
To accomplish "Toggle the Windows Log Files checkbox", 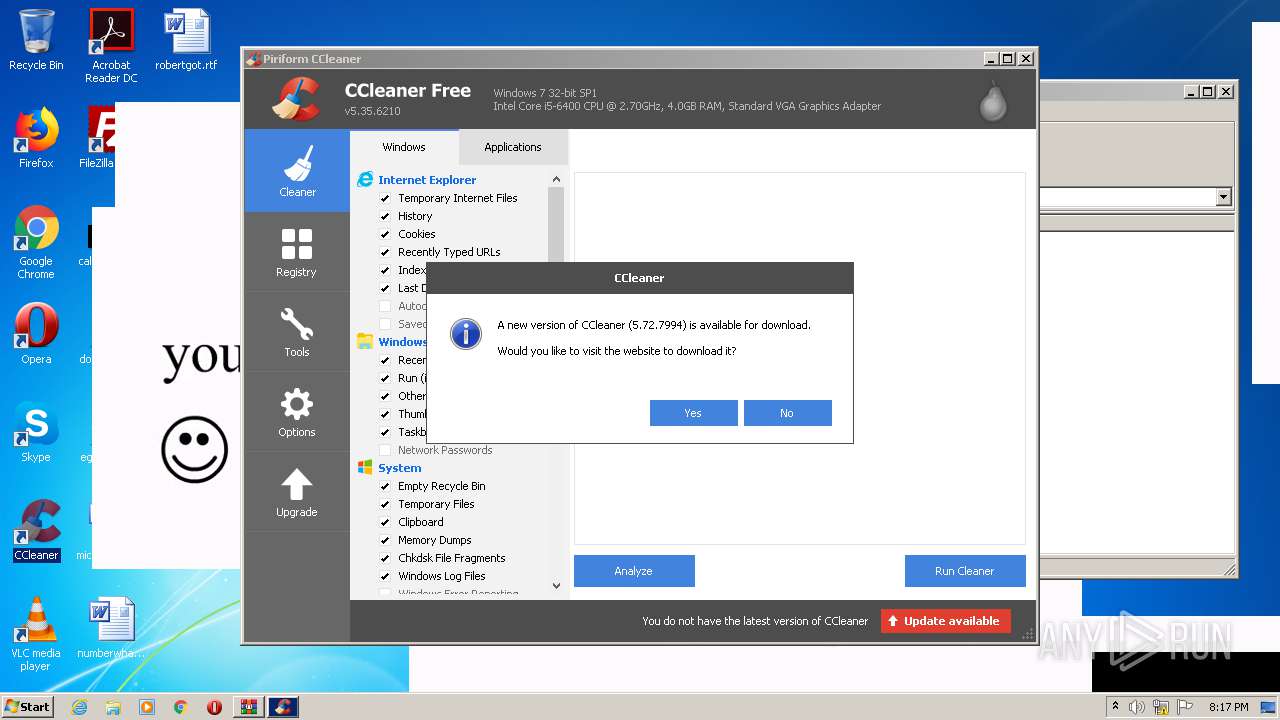I will point(385,576).
